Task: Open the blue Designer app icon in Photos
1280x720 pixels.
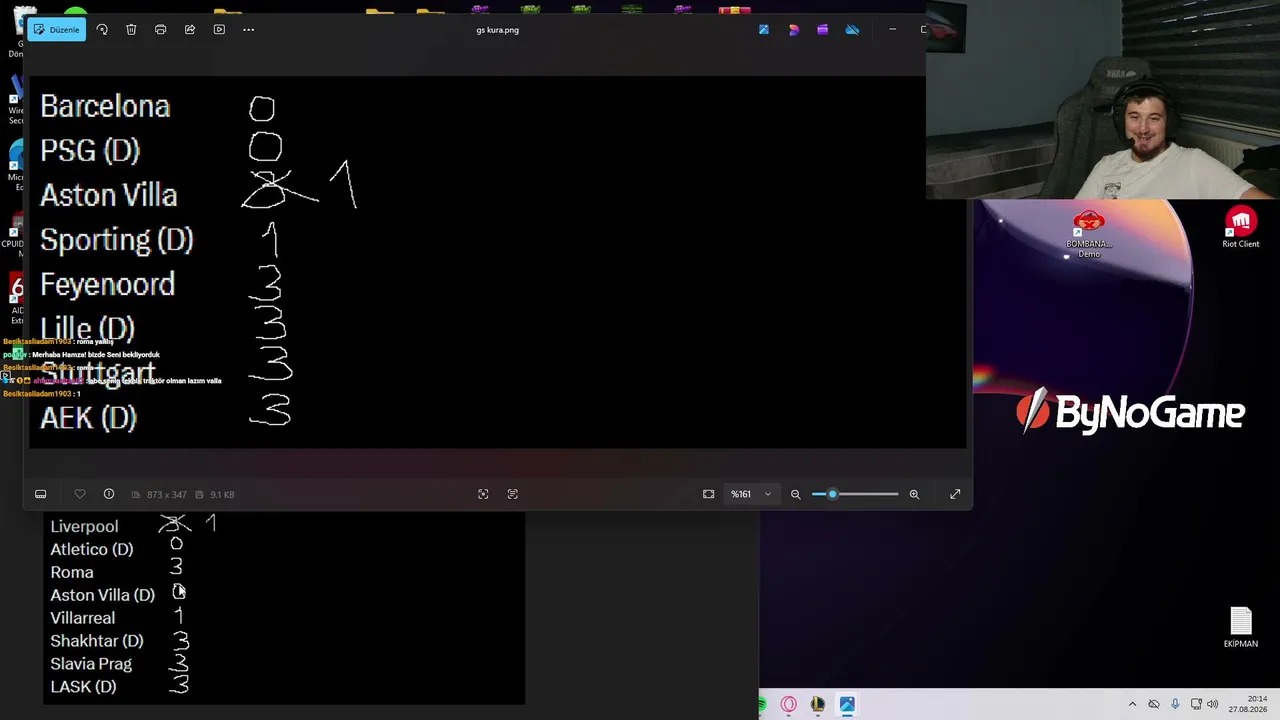Action: pos(764,30)
